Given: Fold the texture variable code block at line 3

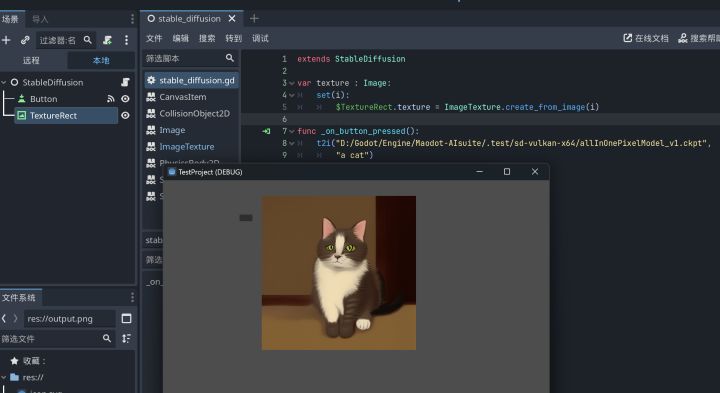Looking at the screenshot, I should point(292,83).
